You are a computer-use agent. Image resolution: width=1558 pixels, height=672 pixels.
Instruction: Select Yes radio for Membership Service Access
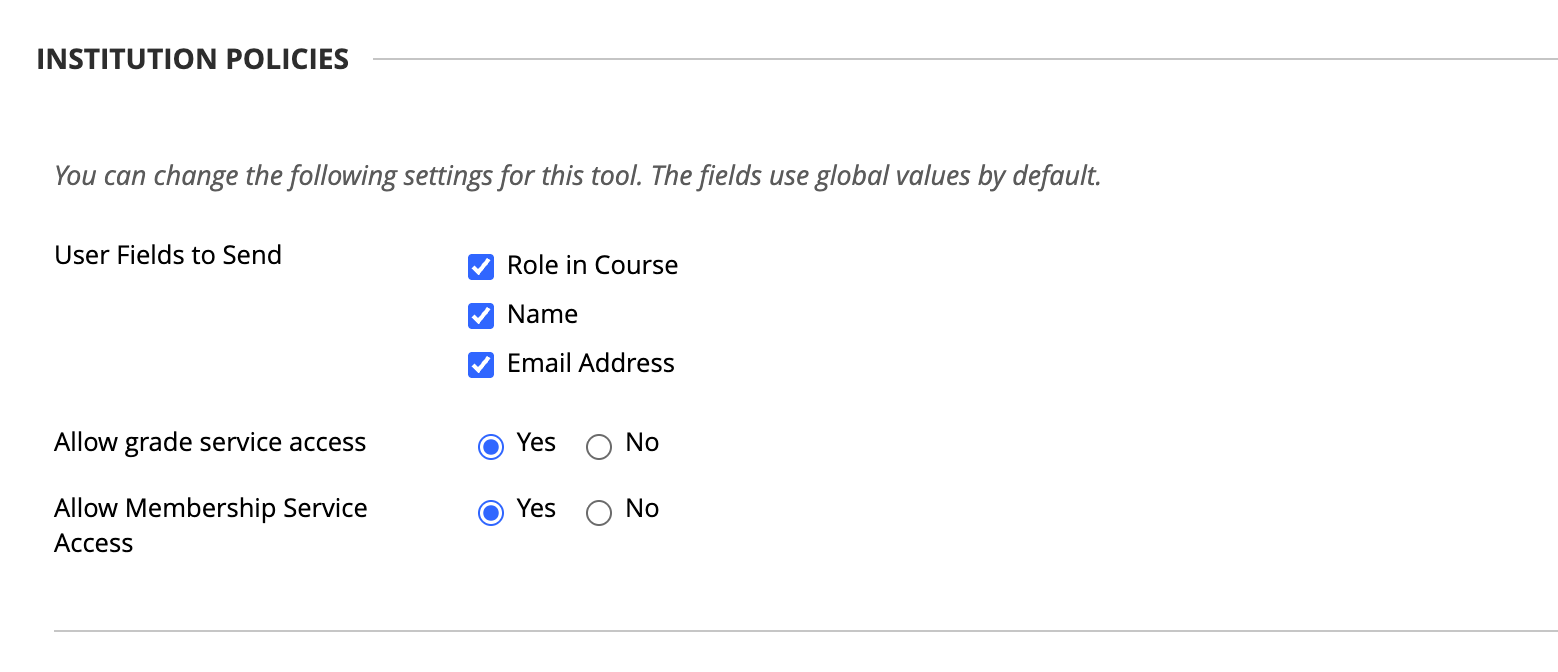click(x=490, y=513)
